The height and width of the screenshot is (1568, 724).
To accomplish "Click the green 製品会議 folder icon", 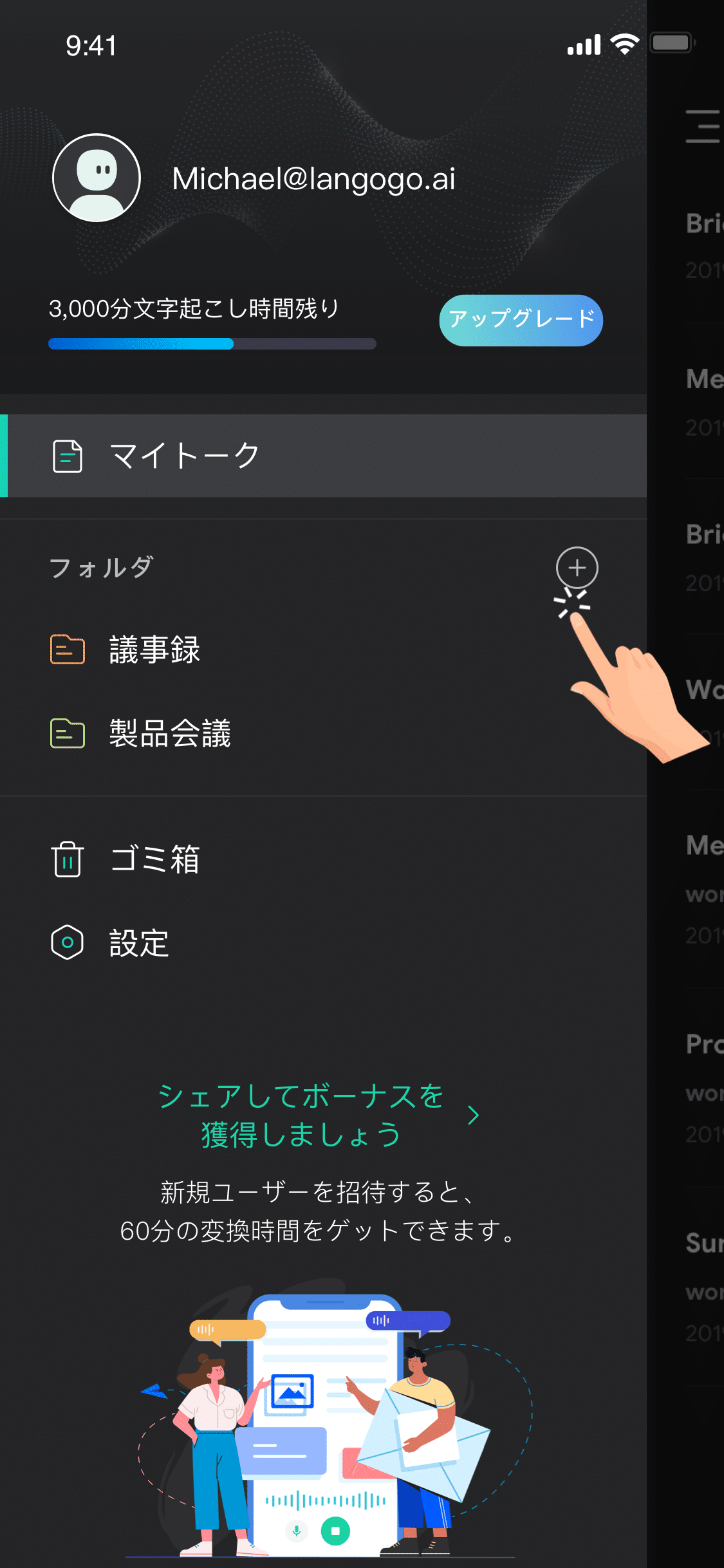I will tap(68, 733).
